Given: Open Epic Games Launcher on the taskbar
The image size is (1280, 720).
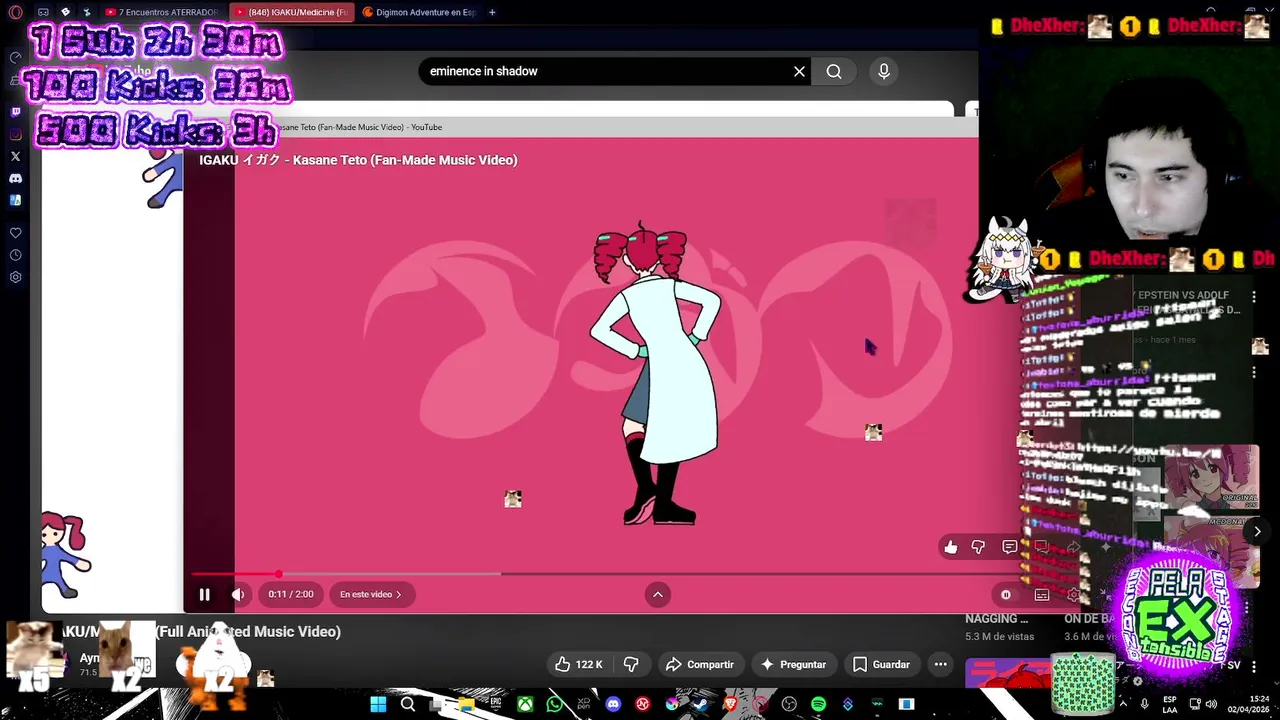Looking at the screenshot, I should click(495, 705).
